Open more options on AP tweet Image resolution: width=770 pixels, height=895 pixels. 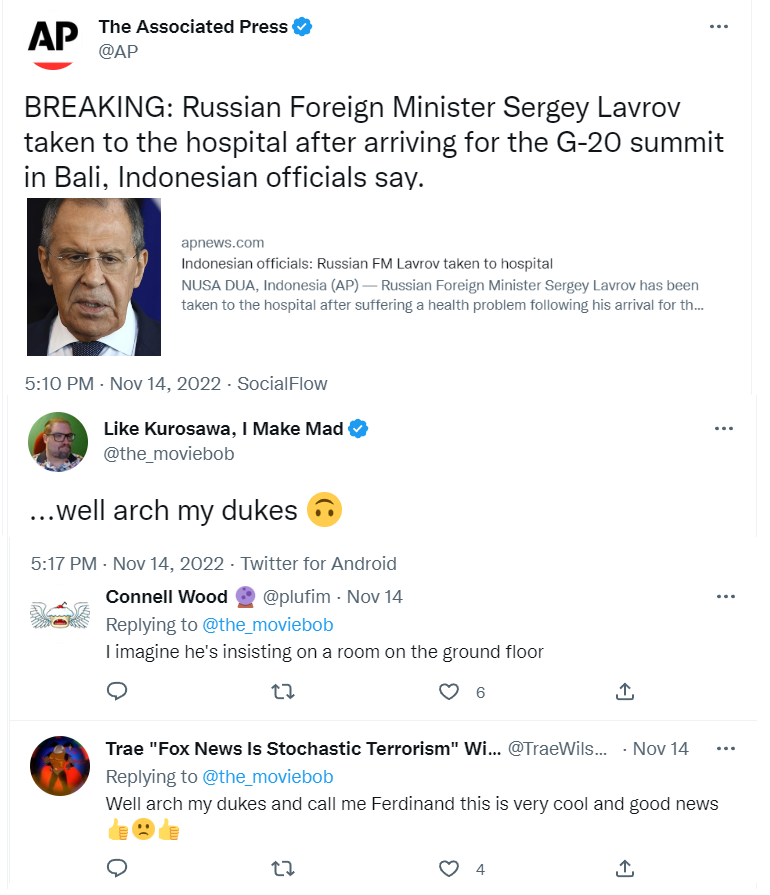coord(719,27)
